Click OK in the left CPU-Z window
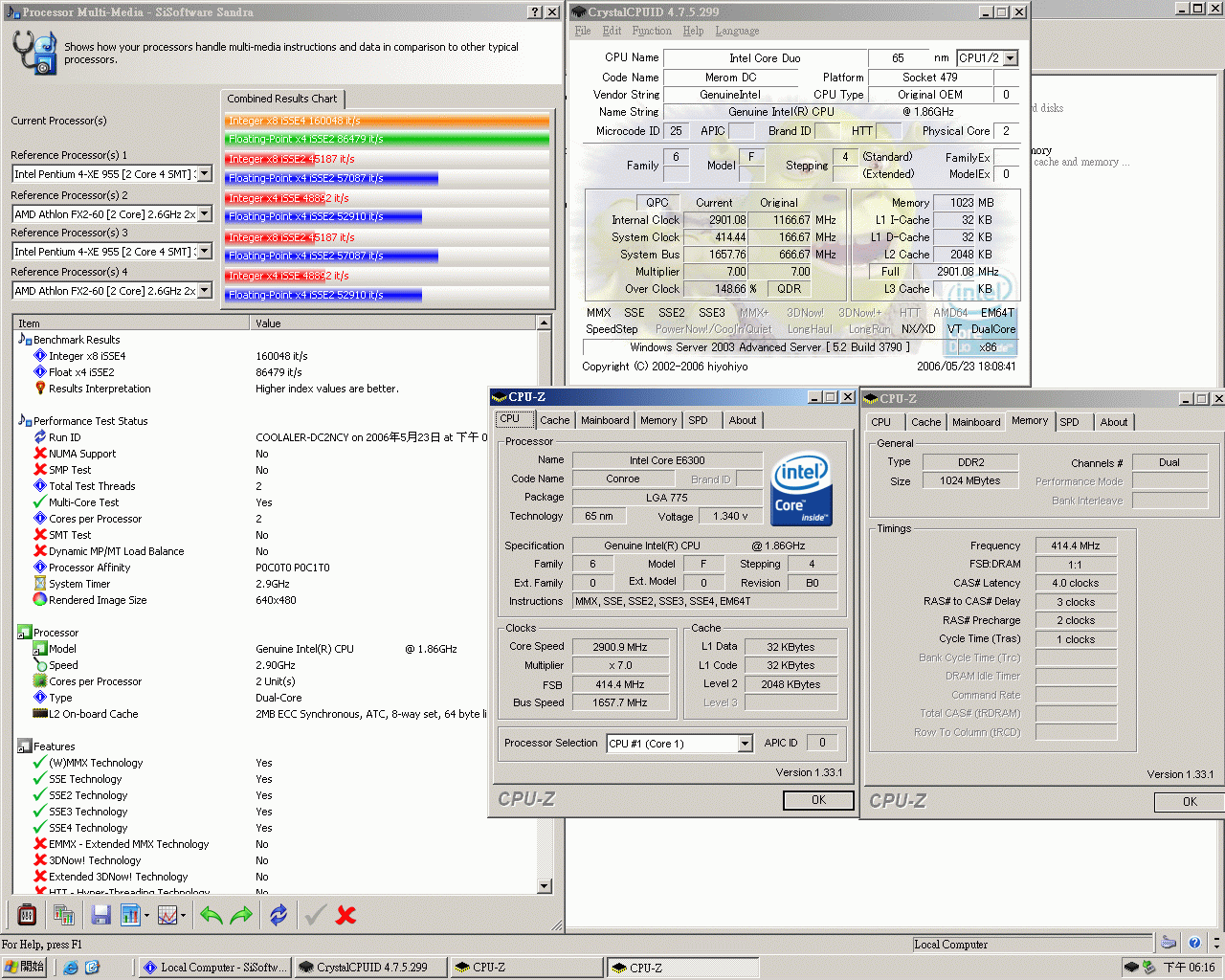Screen dimensions: 1225x980 818,800
